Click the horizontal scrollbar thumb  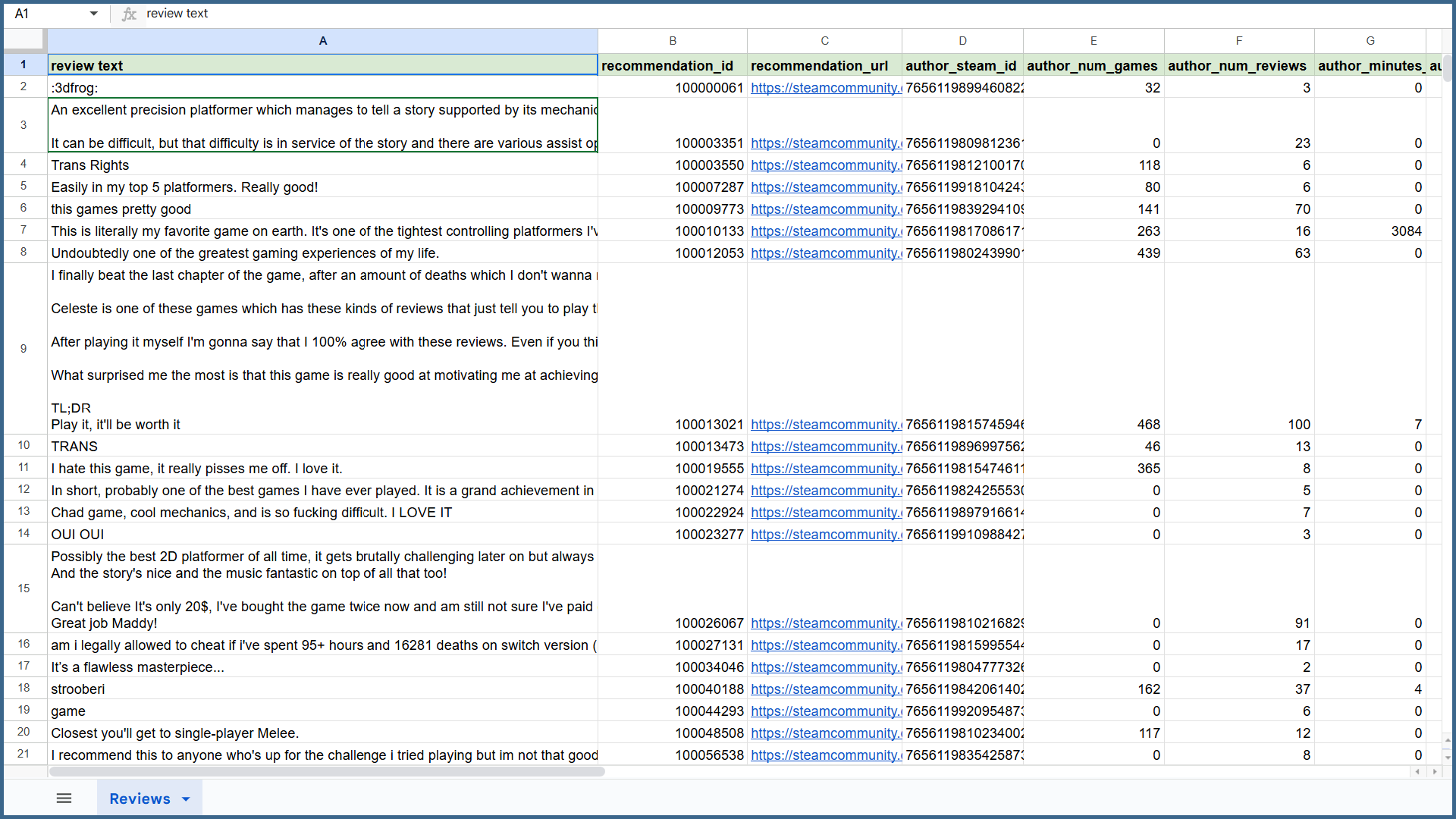click(x=326, y=772)
